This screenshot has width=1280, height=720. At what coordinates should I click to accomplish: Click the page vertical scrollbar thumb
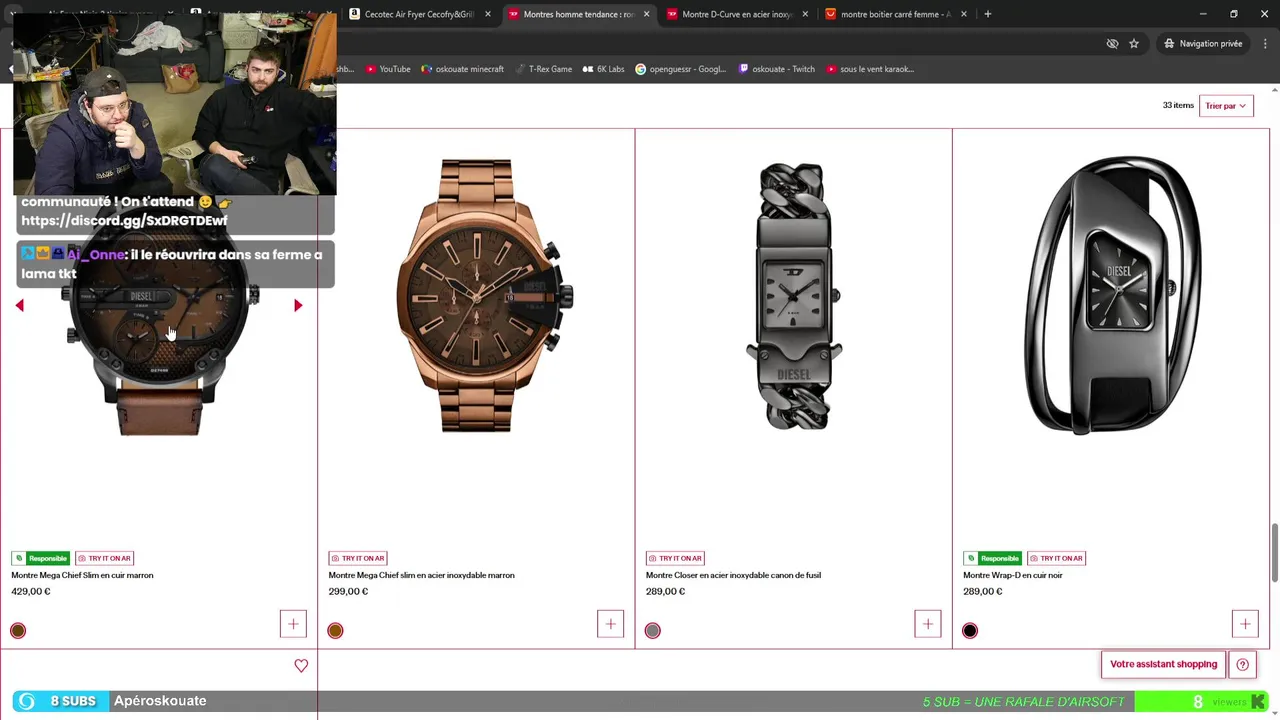click(x=1274, y=551)
